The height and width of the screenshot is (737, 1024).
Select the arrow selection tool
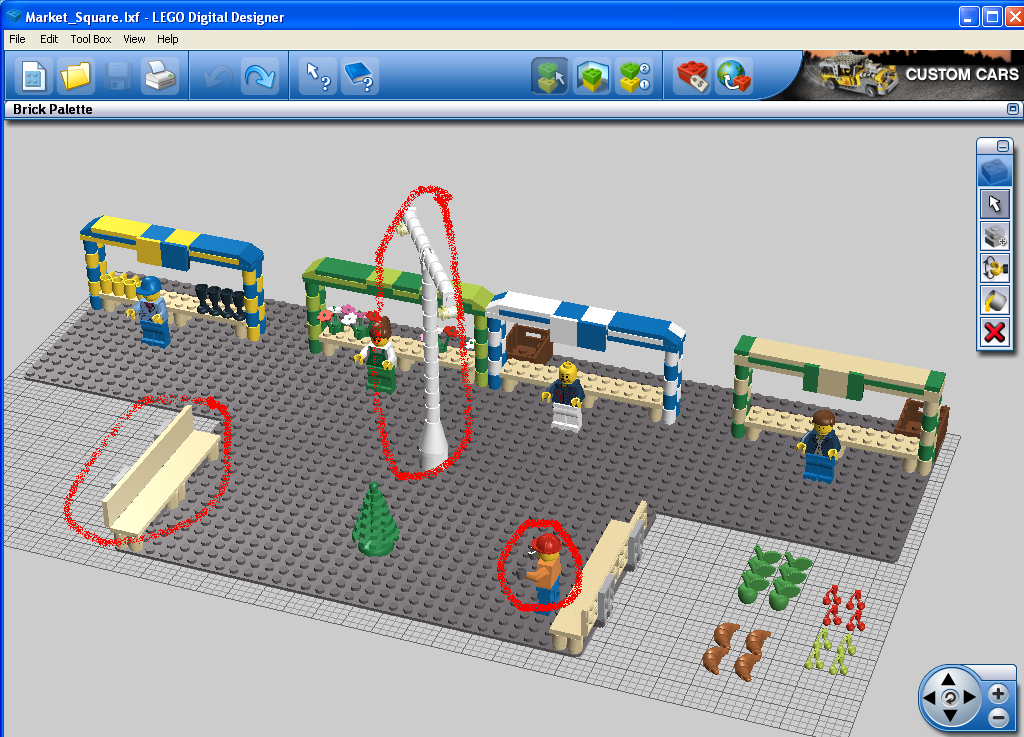coord(995,204)
